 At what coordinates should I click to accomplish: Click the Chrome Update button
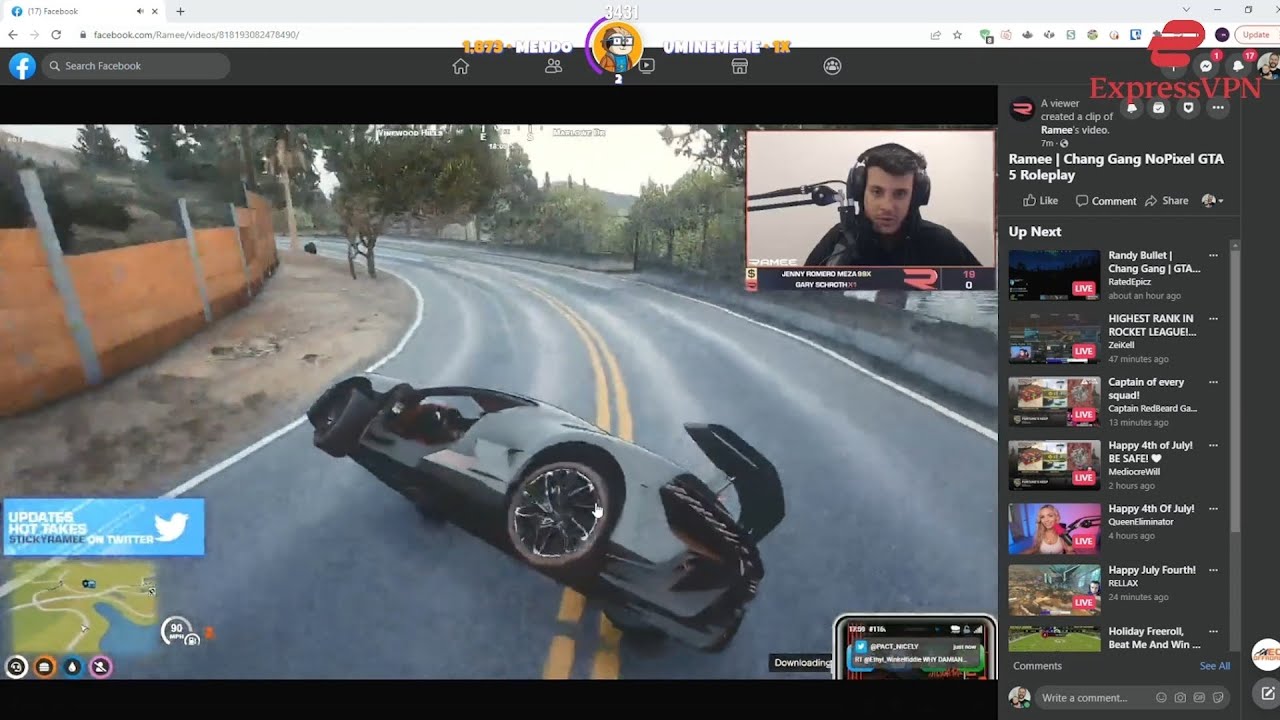point(1256,34)
